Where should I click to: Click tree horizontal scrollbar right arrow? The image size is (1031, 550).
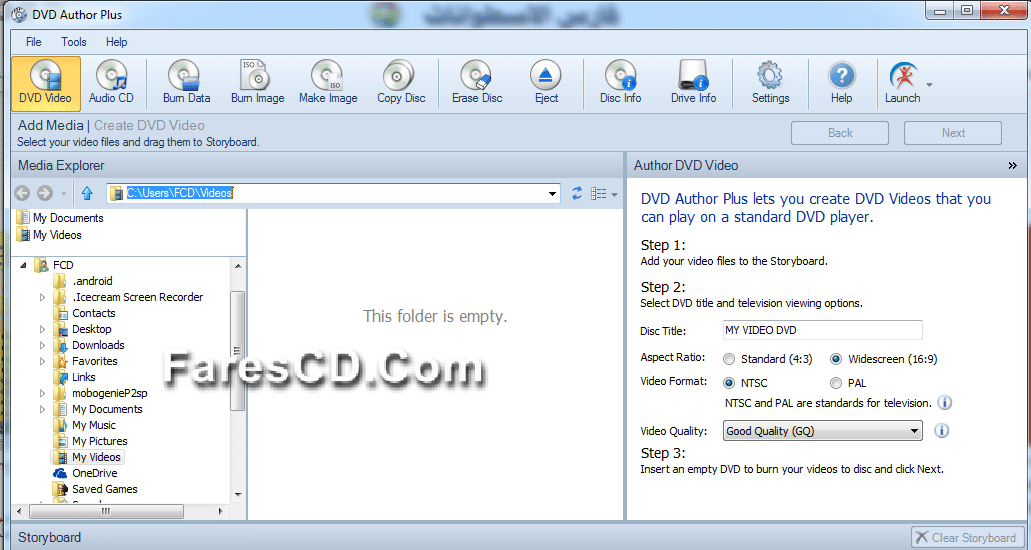point(220,511)
